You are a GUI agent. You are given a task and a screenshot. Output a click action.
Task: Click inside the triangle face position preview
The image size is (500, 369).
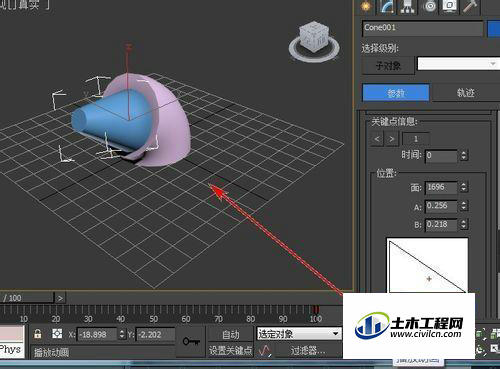427,265
